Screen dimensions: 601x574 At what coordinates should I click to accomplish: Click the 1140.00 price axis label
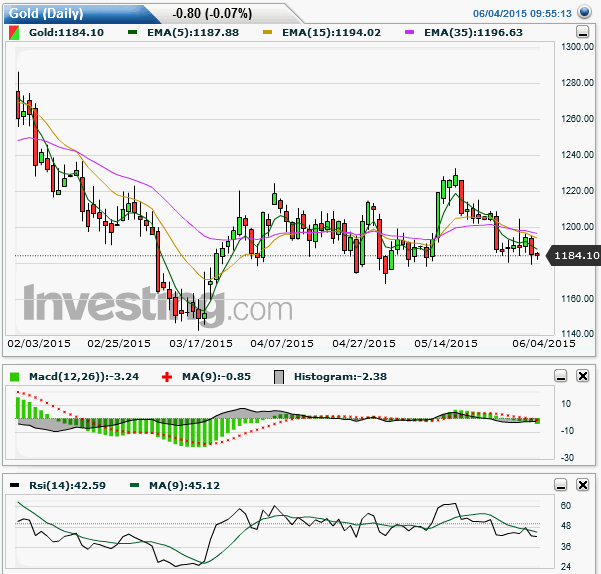tap(577, 333)
